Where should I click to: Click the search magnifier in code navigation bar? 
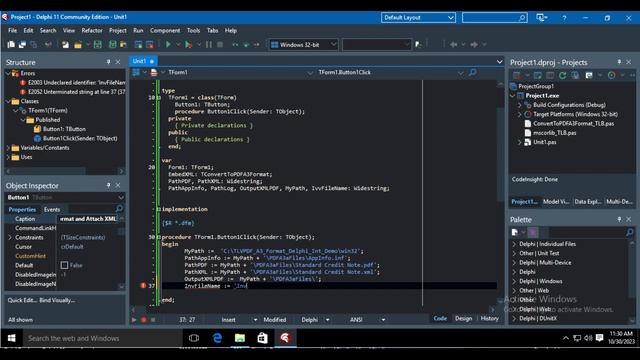tap(472, 73)
